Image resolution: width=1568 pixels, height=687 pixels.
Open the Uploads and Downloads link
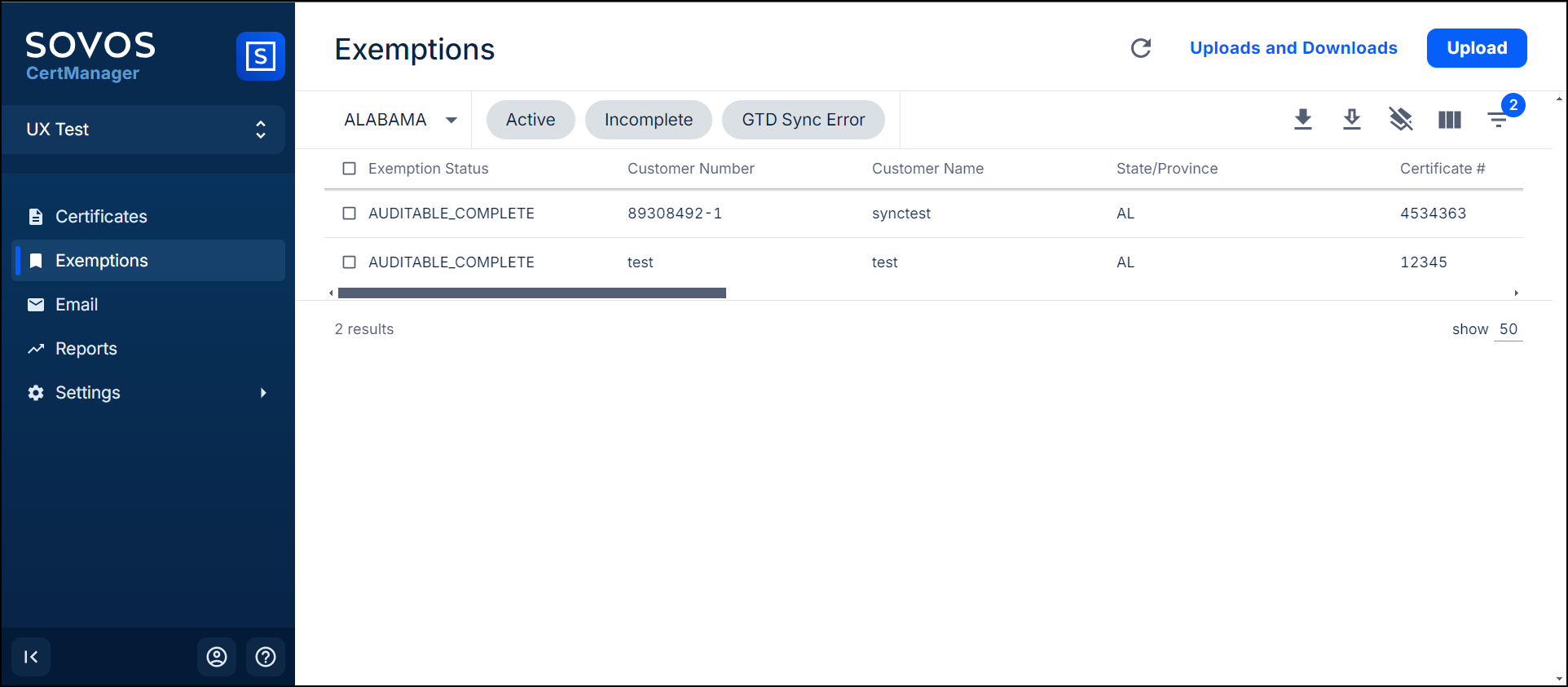(1293, 48)
